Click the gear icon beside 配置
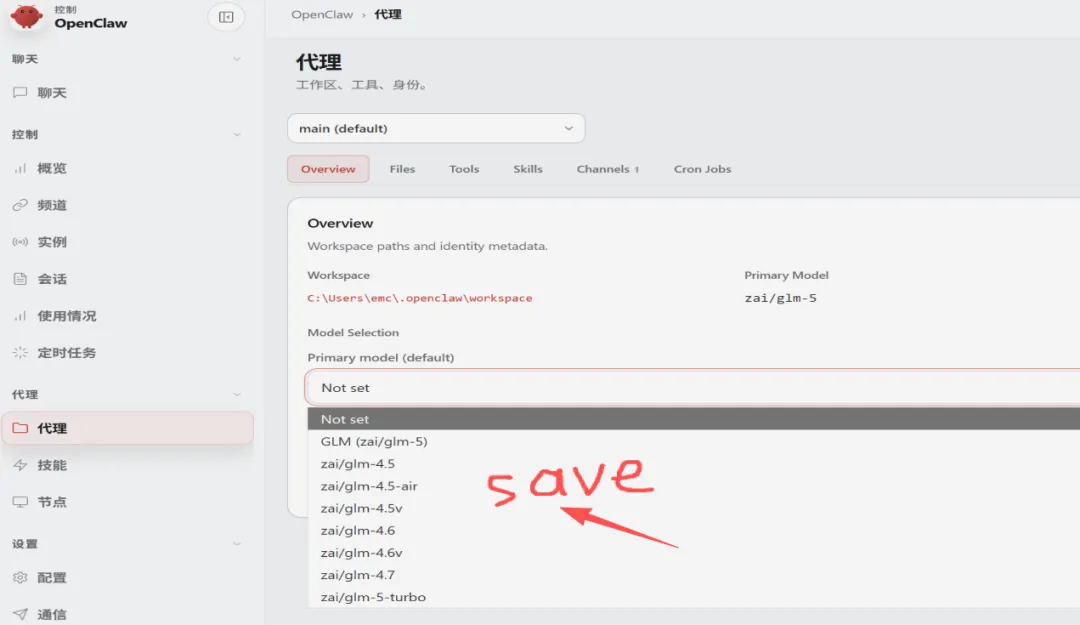 coord(20,577)
